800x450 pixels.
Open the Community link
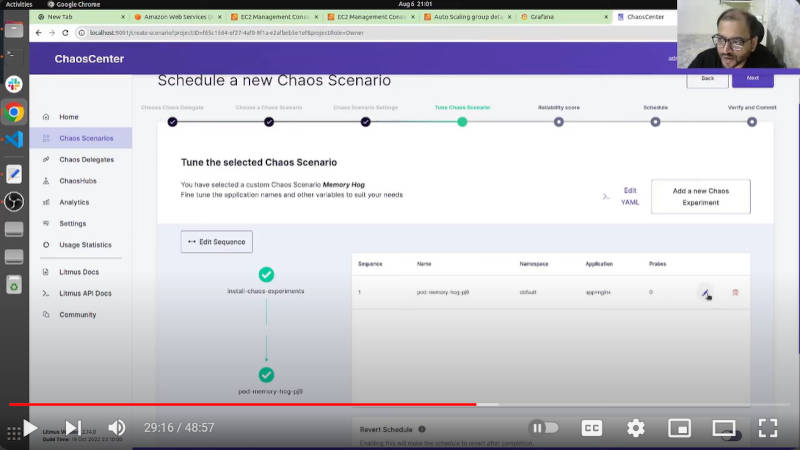(x=78, y=315)
